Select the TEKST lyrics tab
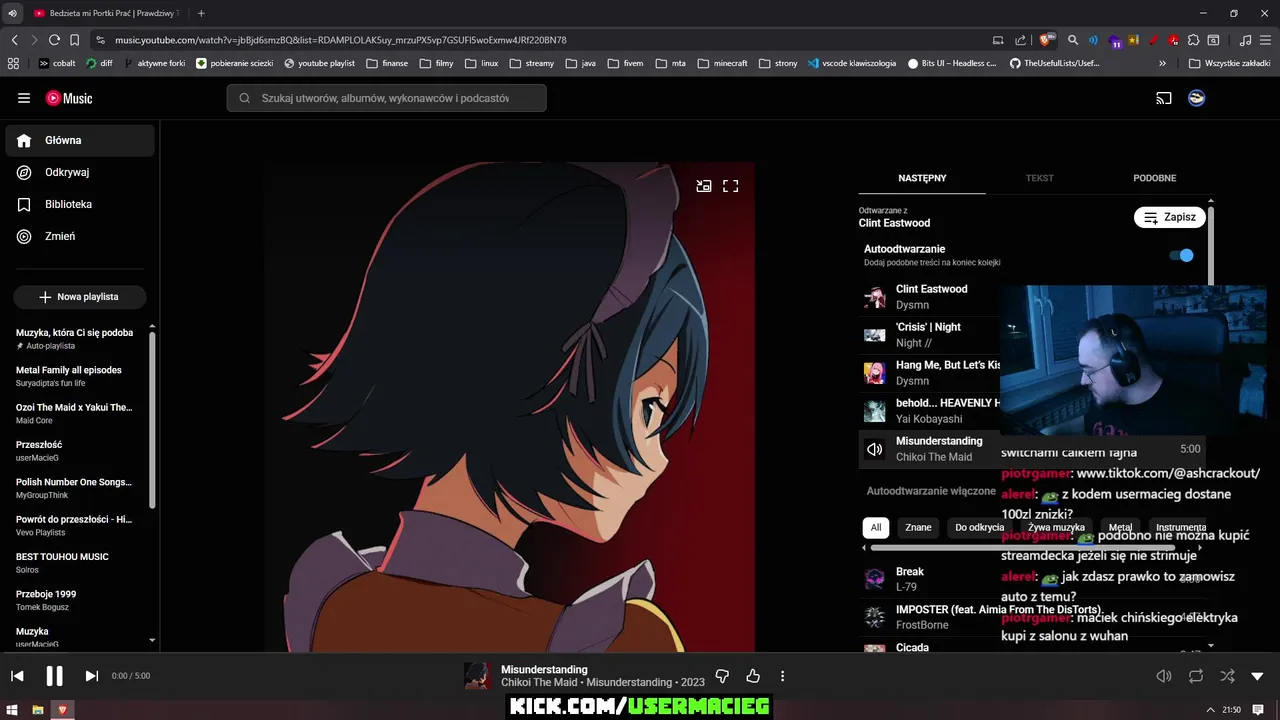1280x720 pixels. (1039, 178)
